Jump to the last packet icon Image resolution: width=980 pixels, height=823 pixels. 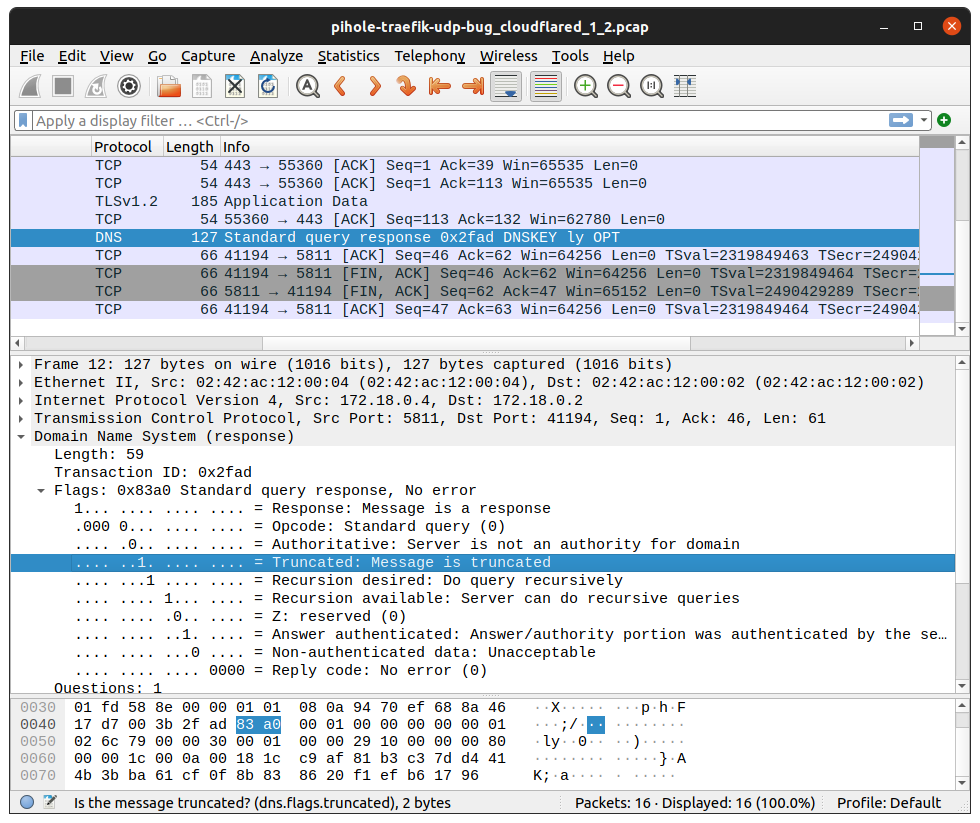pyautogui.click(x=473, y=86)
